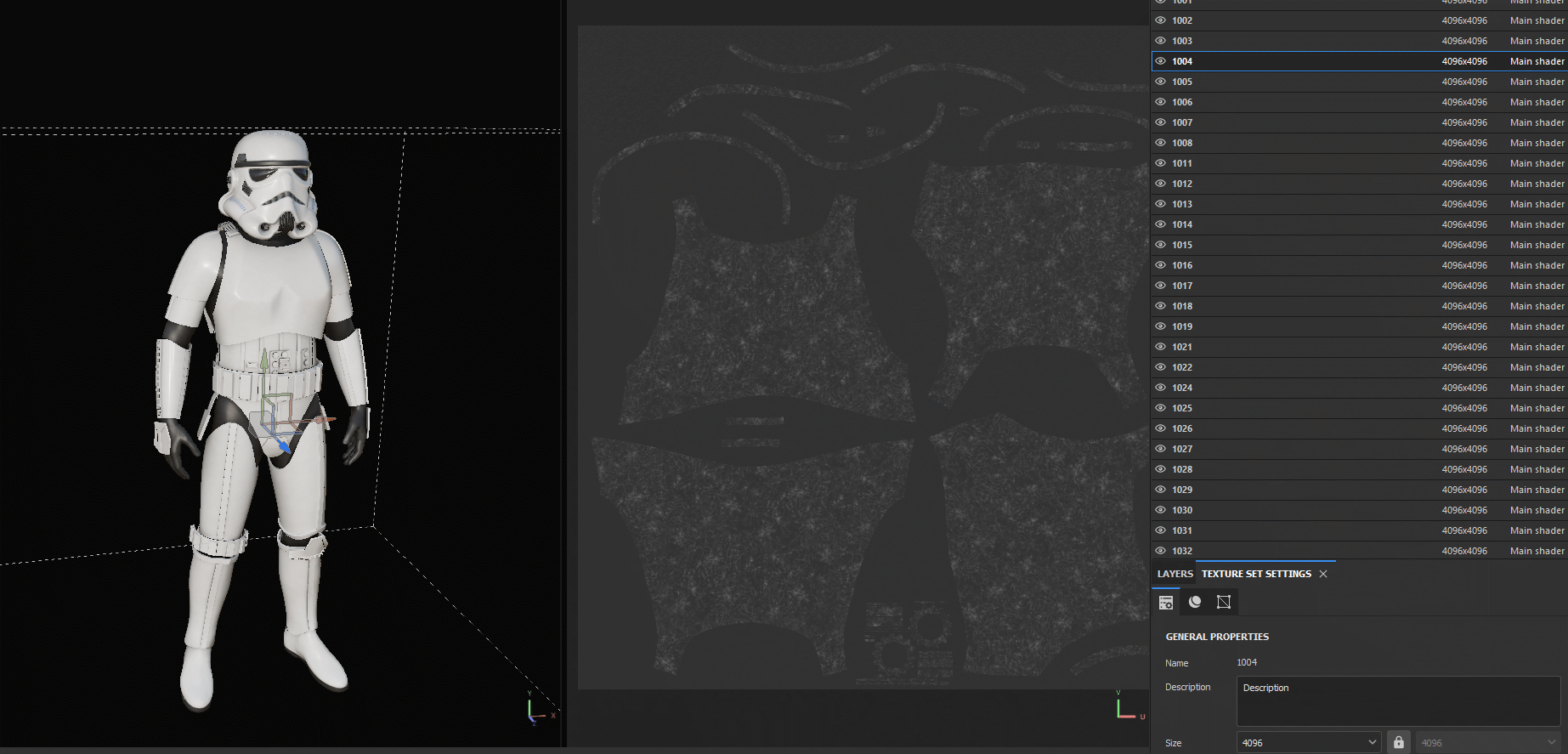Toggle visibility of texture set 1024
The image size is (1568, 754).
click(x=1160, y=388)
